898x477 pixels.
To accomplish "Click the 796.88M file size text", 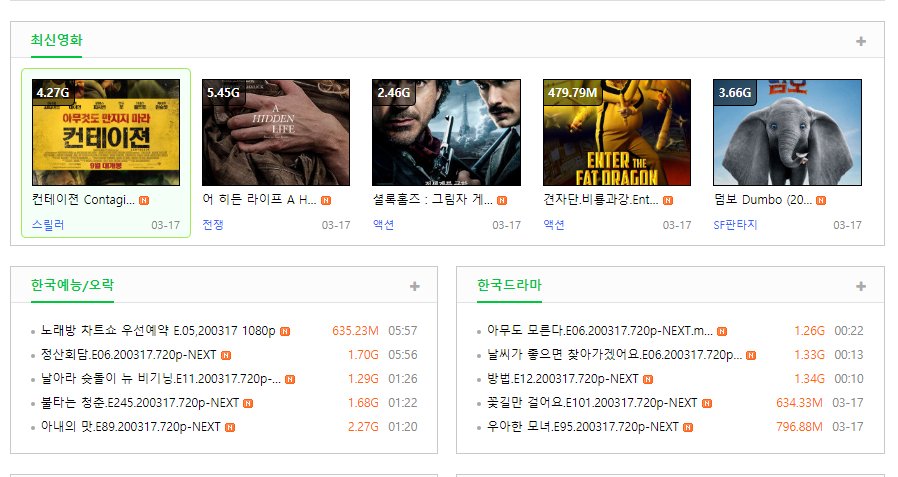I will click(x=799, y=427).
